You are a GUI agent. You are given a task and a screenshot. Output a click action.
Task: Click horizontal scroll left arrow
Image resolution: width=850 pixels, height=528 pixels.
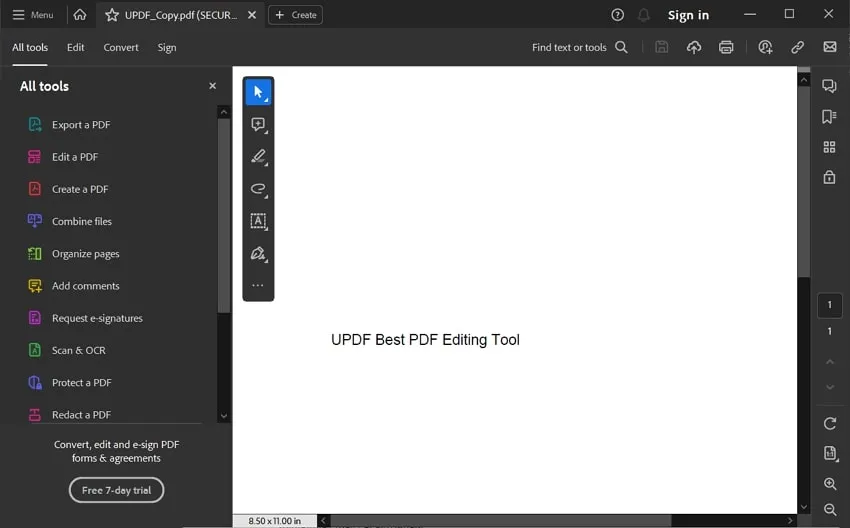(324, 520)
